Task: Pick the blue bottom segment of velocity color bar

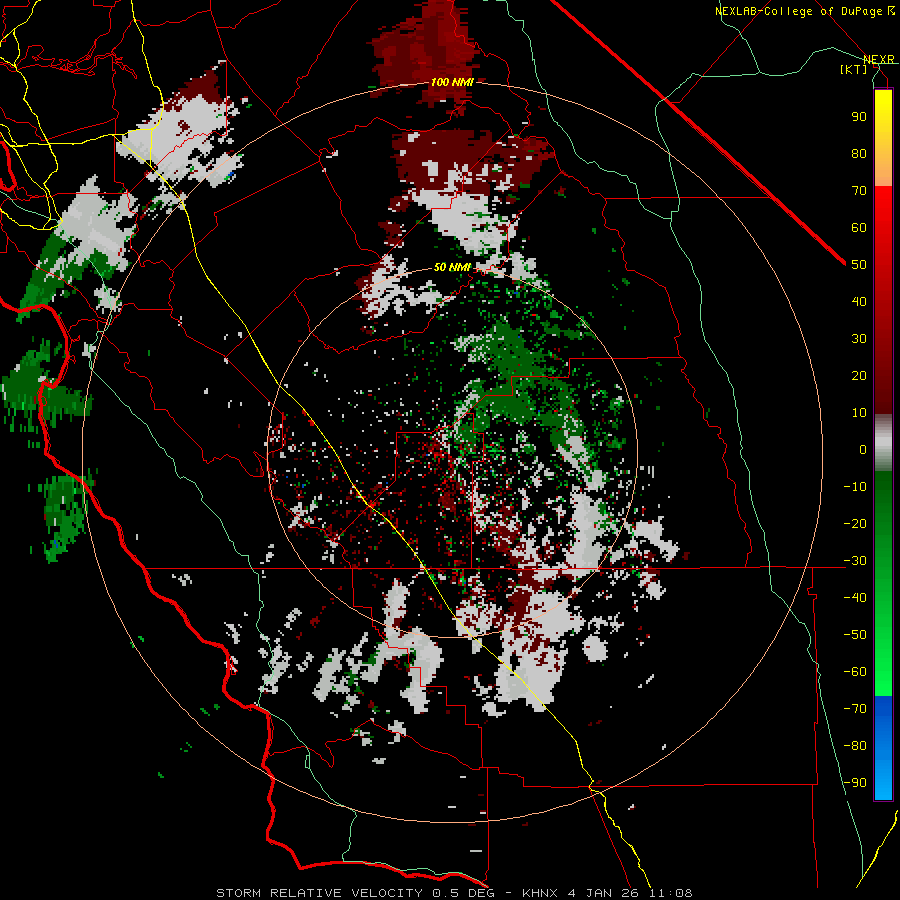Action: coord(883,748)
